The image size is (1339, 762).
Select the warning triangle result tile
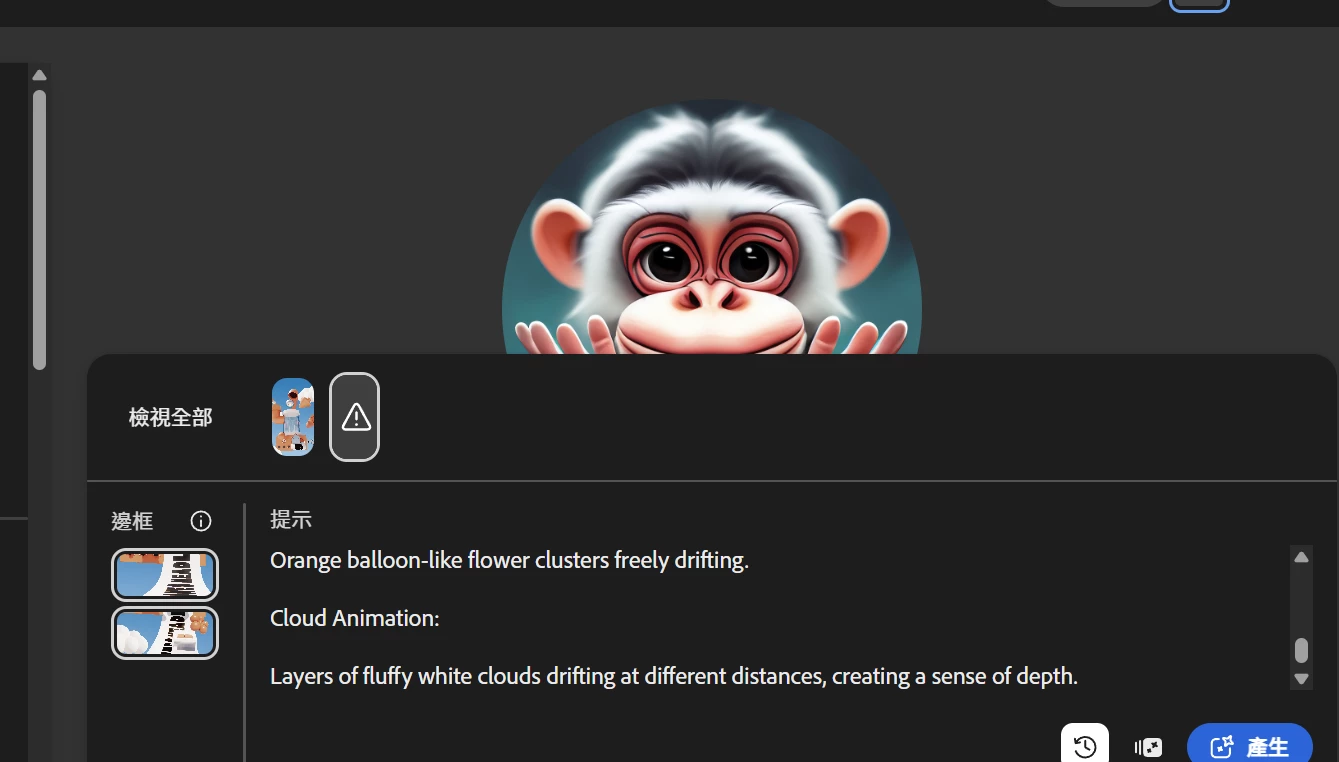tap(355, 417)
